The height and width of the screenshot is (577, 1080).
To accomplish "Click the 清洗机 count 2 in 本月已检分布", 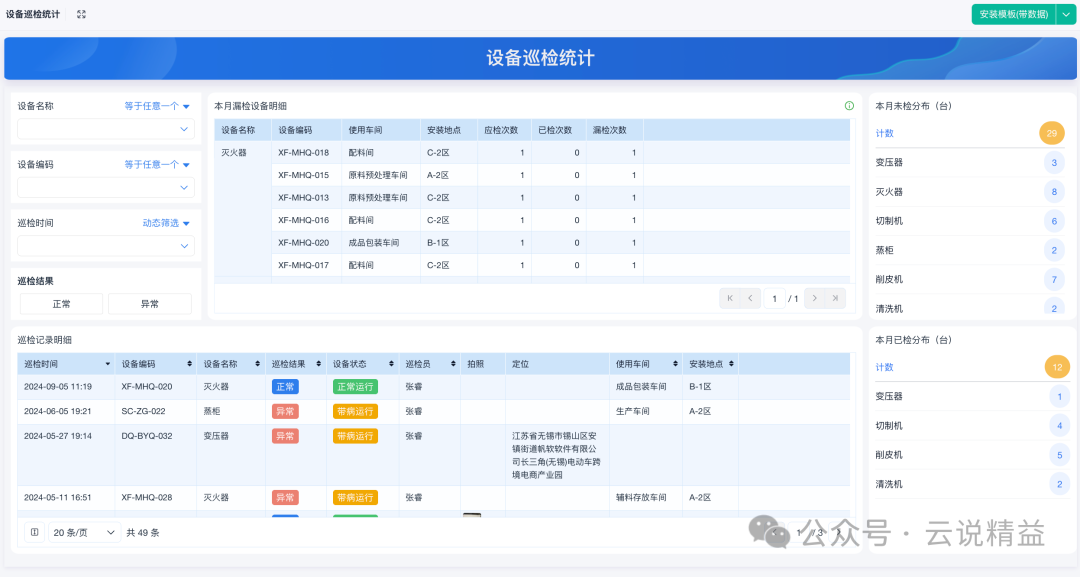I will (1059, 484).
